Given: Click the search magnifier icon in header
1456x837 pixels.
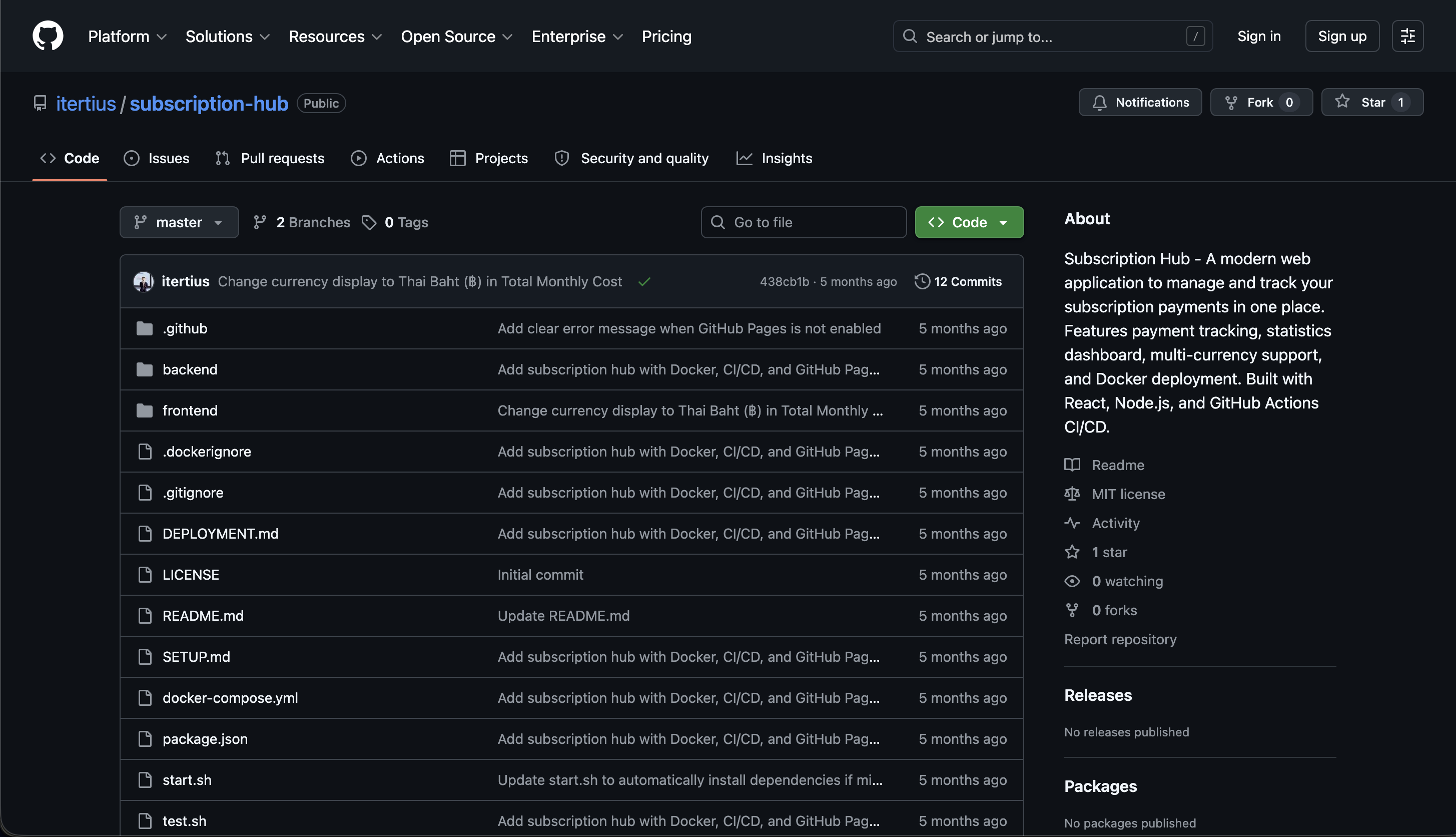Looking at the screenshot, I should coord(910,36).
